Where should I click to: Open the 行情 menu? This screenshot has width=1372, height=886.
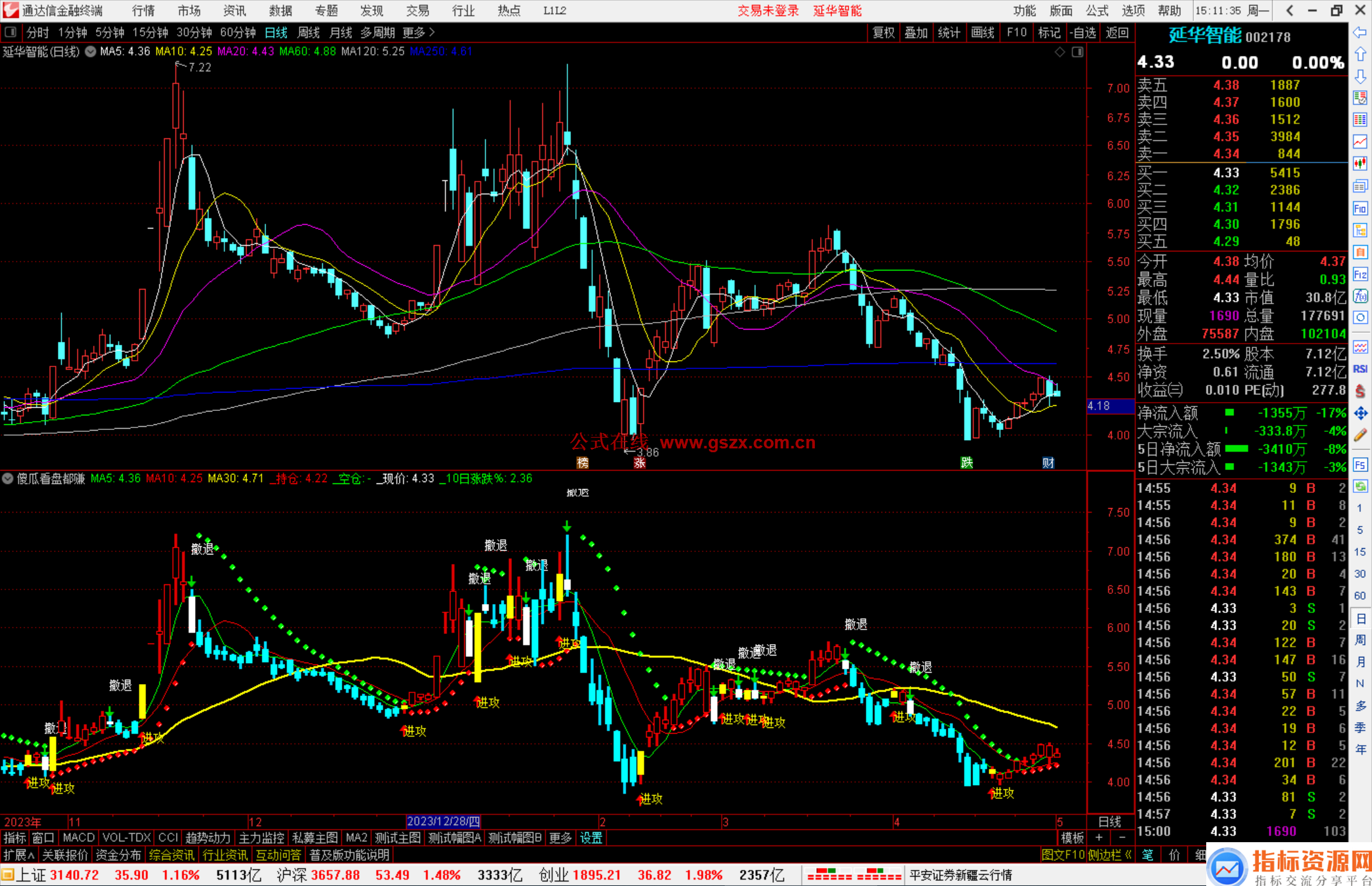[x=143, y=11]
